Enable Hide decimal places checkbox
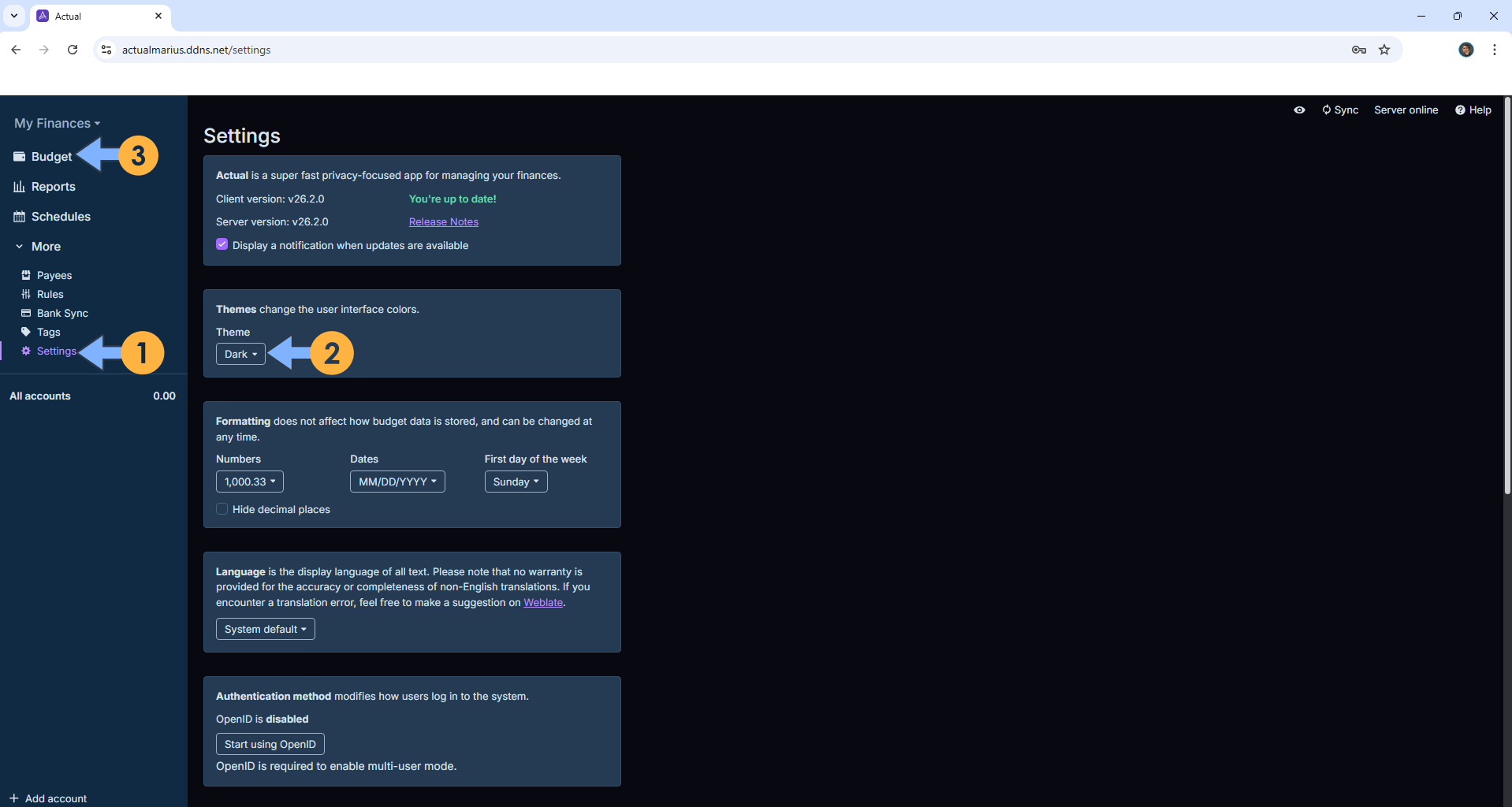This screenshot has height=807, width=1512. 222,509
